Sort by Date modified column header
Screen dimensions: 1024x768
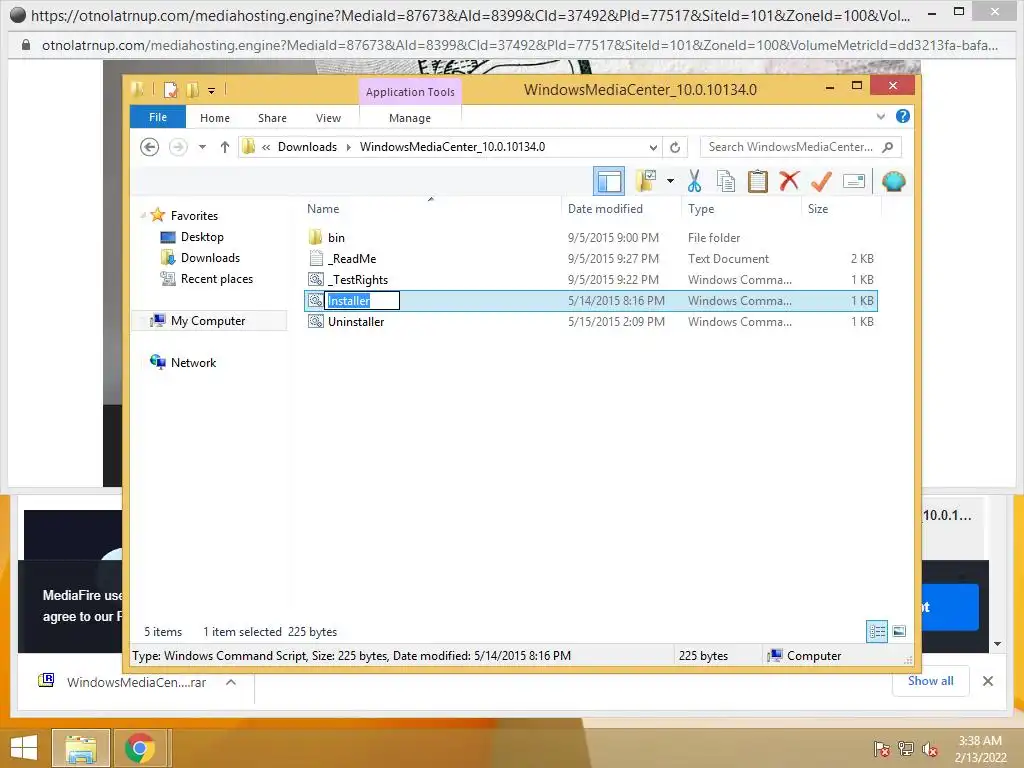coord(605,209)
